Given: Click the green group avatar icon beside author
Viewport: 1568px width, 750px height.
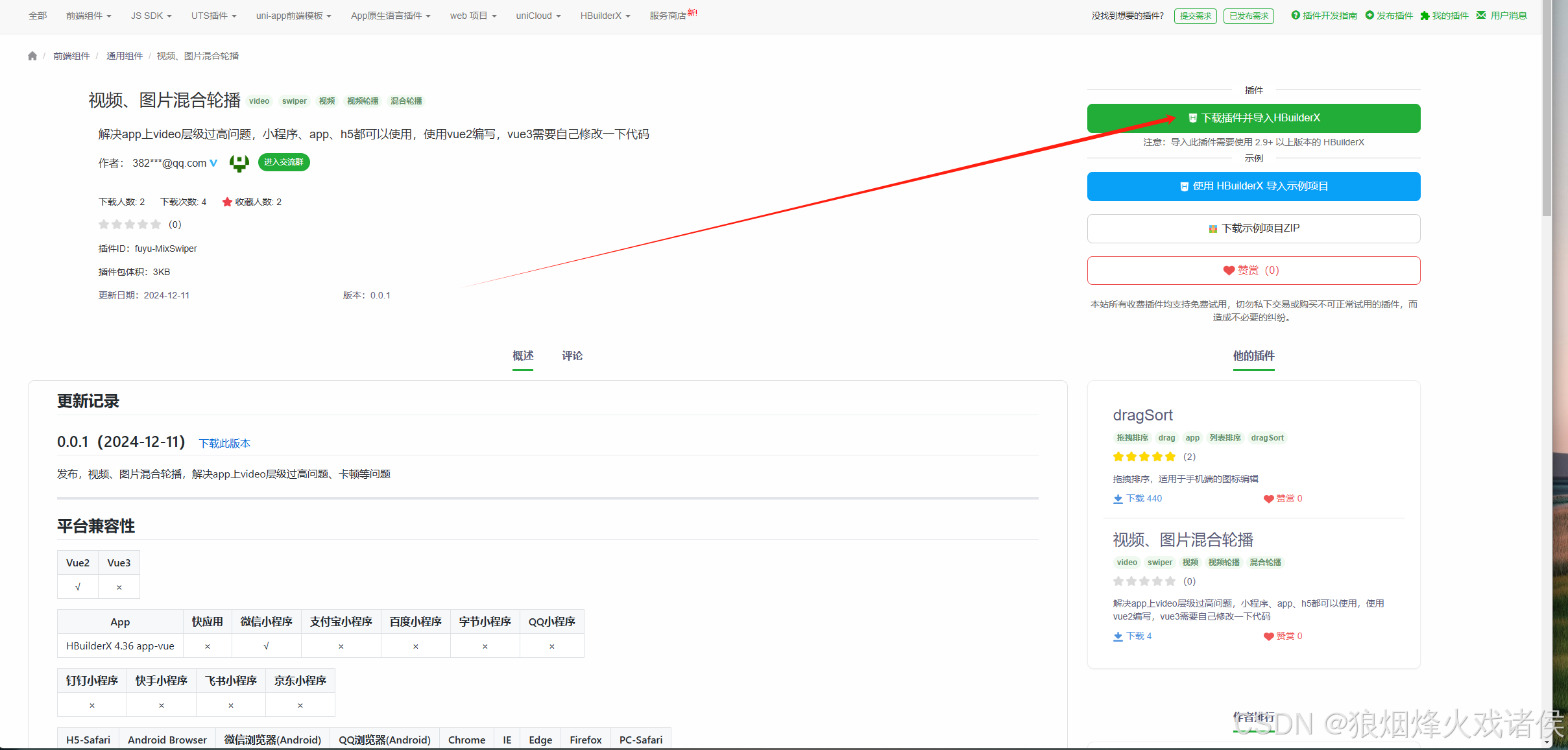Looking at the screenshot, I should [239, 163].
